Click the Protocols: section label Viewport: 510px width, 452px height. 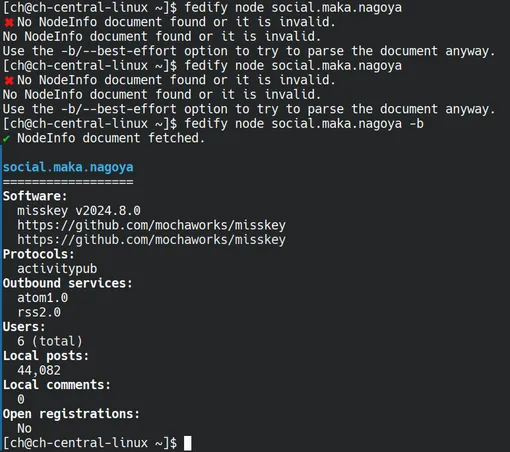tap(39, 254)
